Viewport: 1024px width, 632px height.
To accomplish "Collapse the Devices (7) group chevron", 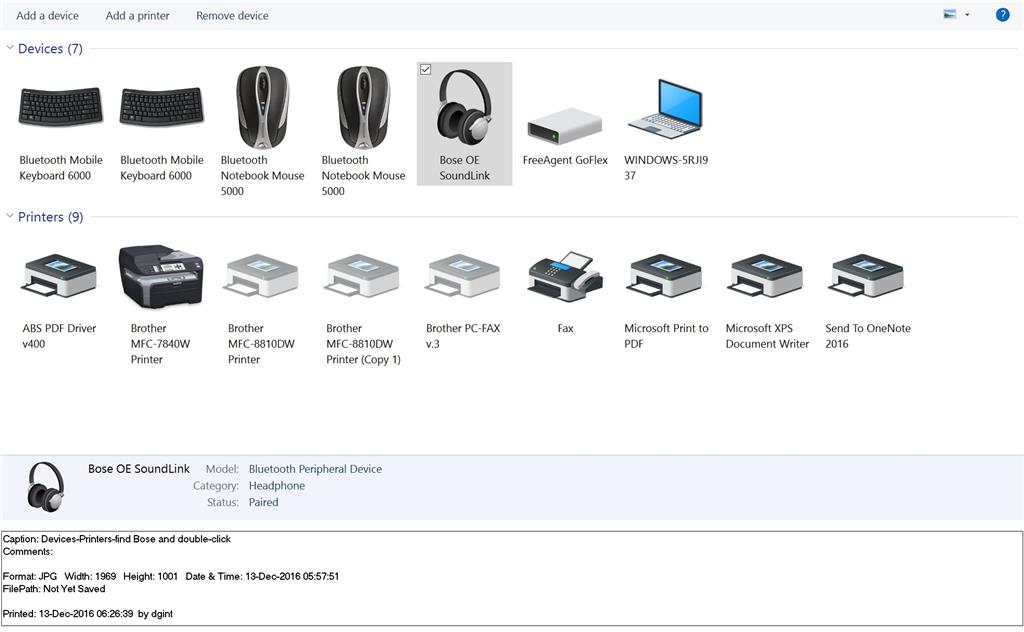I will pos(10,48).
